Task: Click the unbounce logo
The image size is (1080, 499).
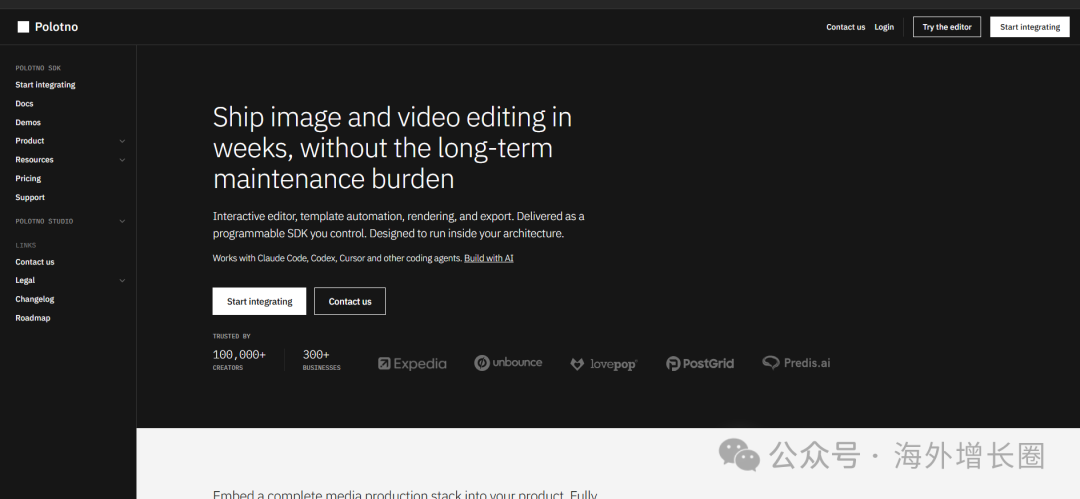Action: click(x=508, y=363)
